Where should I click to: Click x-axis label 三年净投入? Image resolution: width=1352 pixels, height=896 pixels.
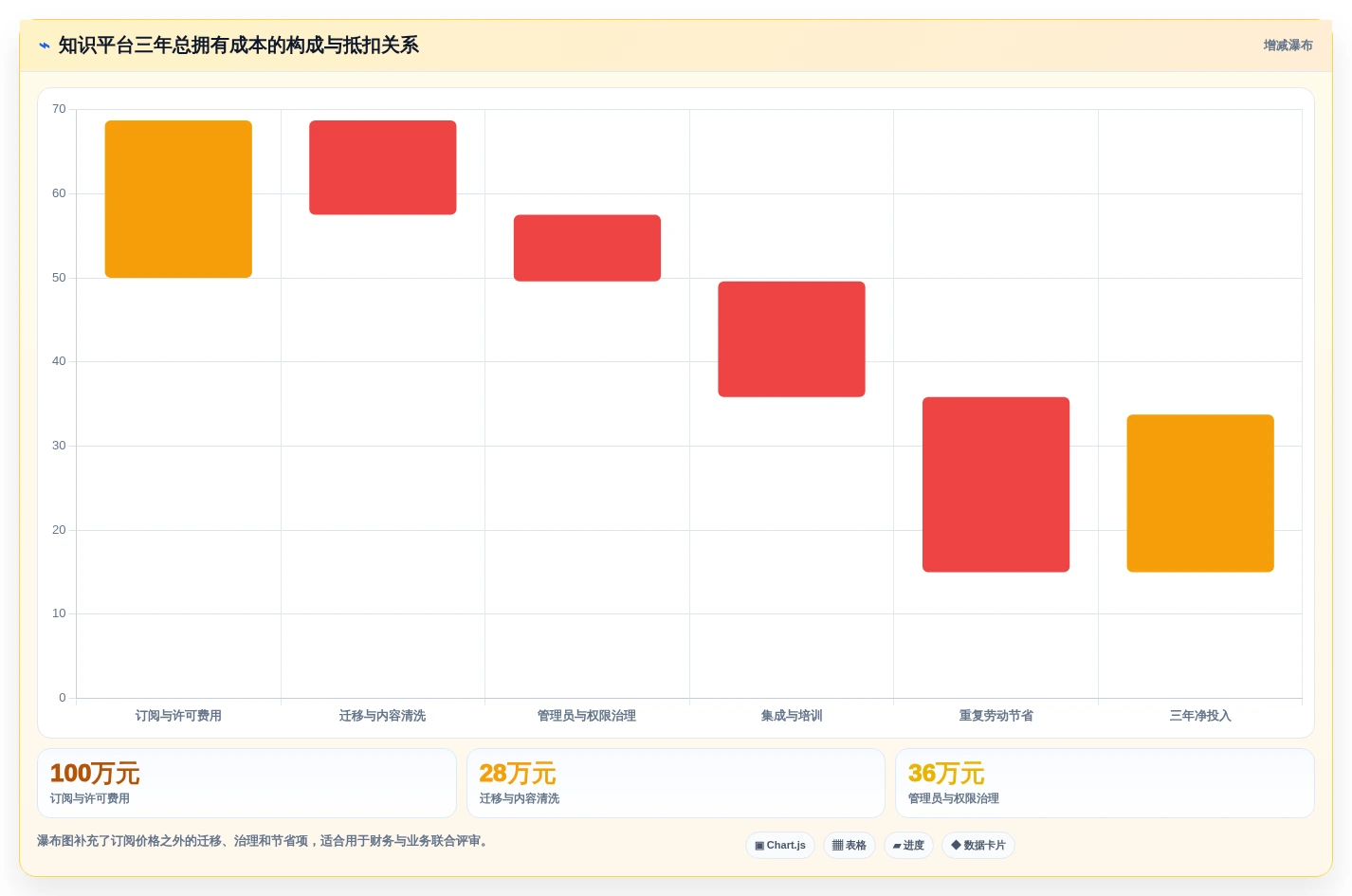[x=1200, y=716]
